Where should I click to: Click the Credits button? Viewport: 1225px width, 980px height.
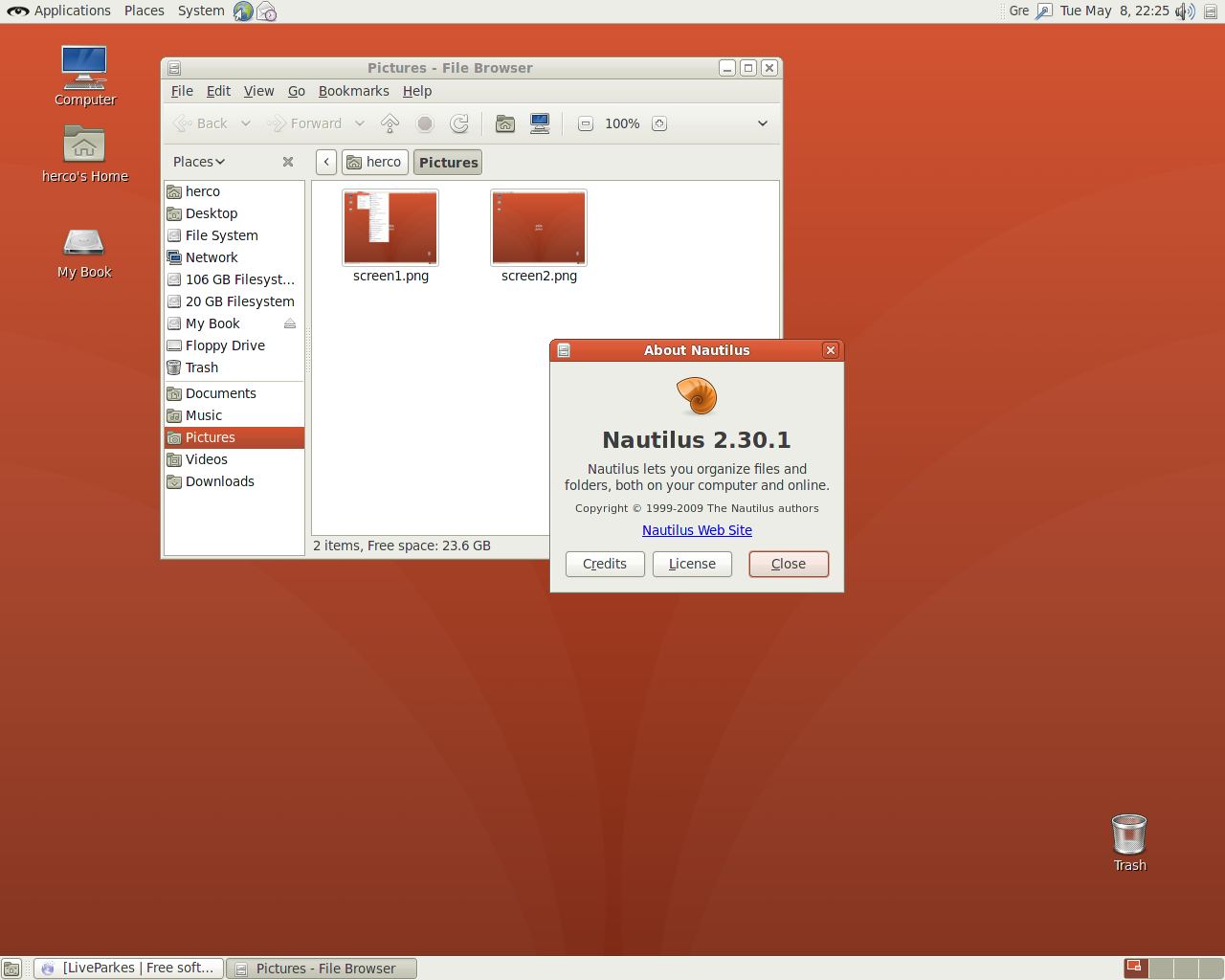pos(605,564)
